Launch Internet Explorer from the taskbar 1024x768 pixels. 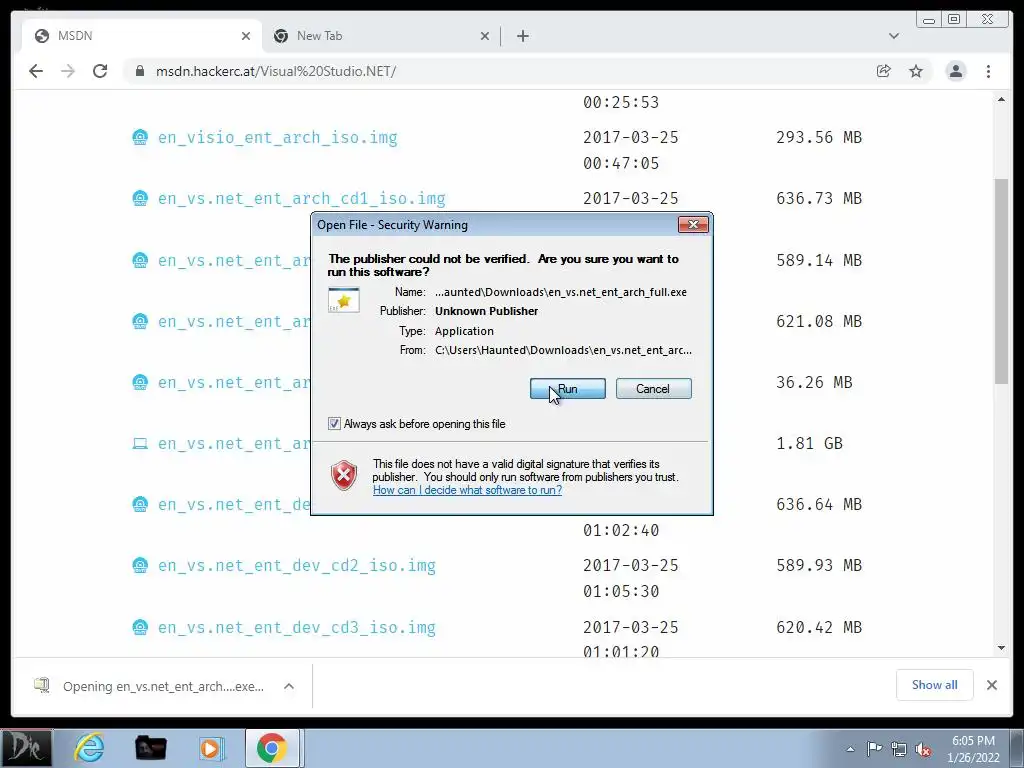point(89,748)
